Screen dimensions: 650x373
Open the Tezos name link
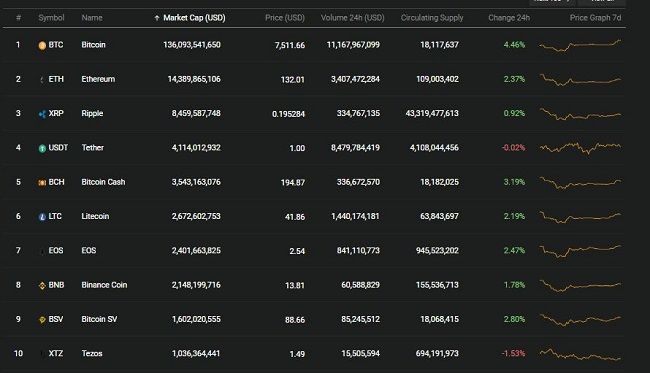tap(92, 354)
